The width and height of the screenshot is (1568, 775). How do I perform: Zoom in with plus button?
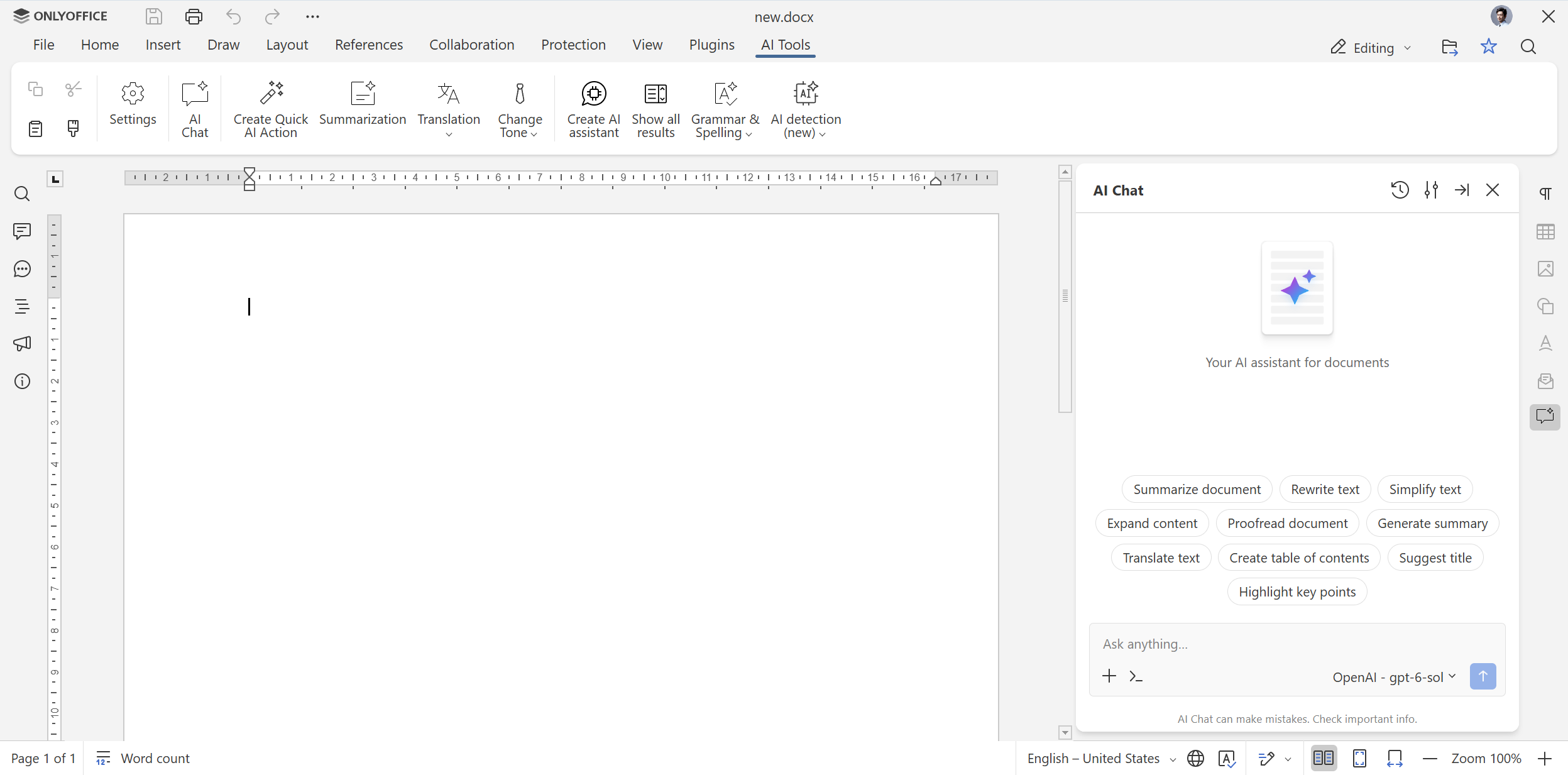[1545, 759]
